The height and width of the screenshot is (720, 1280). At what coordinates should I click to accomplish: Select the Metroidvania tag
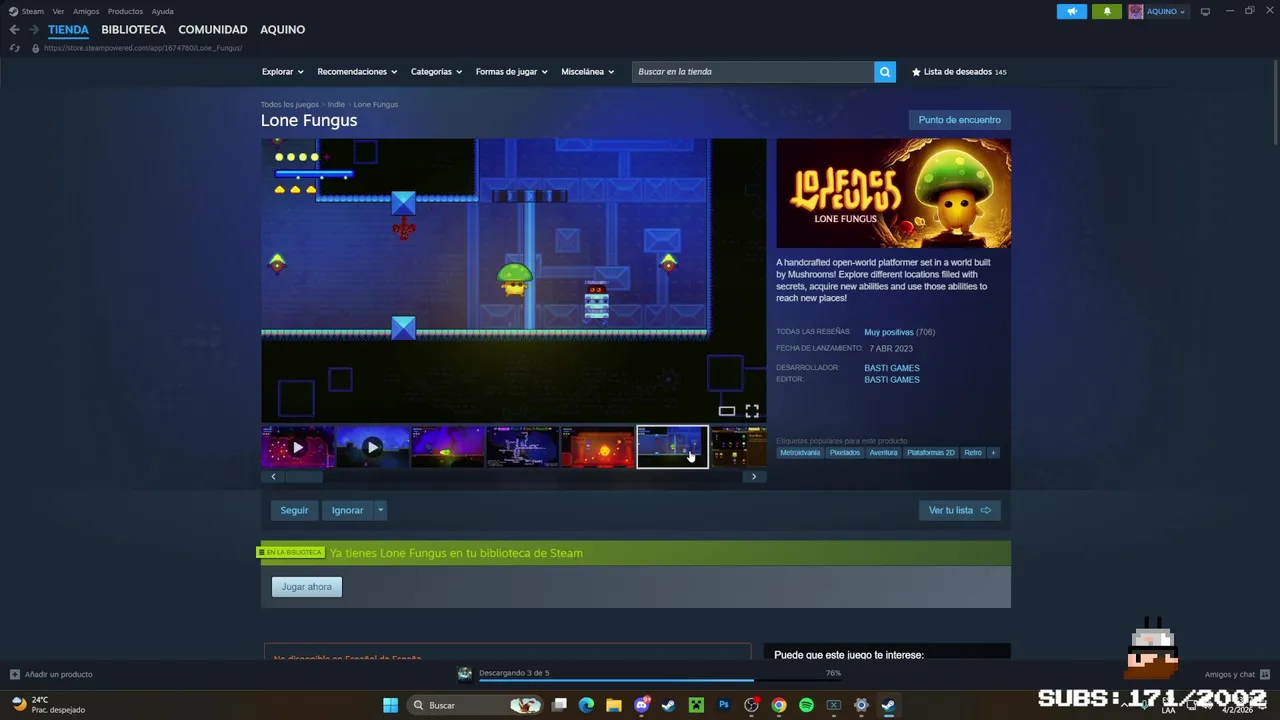click(x=800, y=453)
